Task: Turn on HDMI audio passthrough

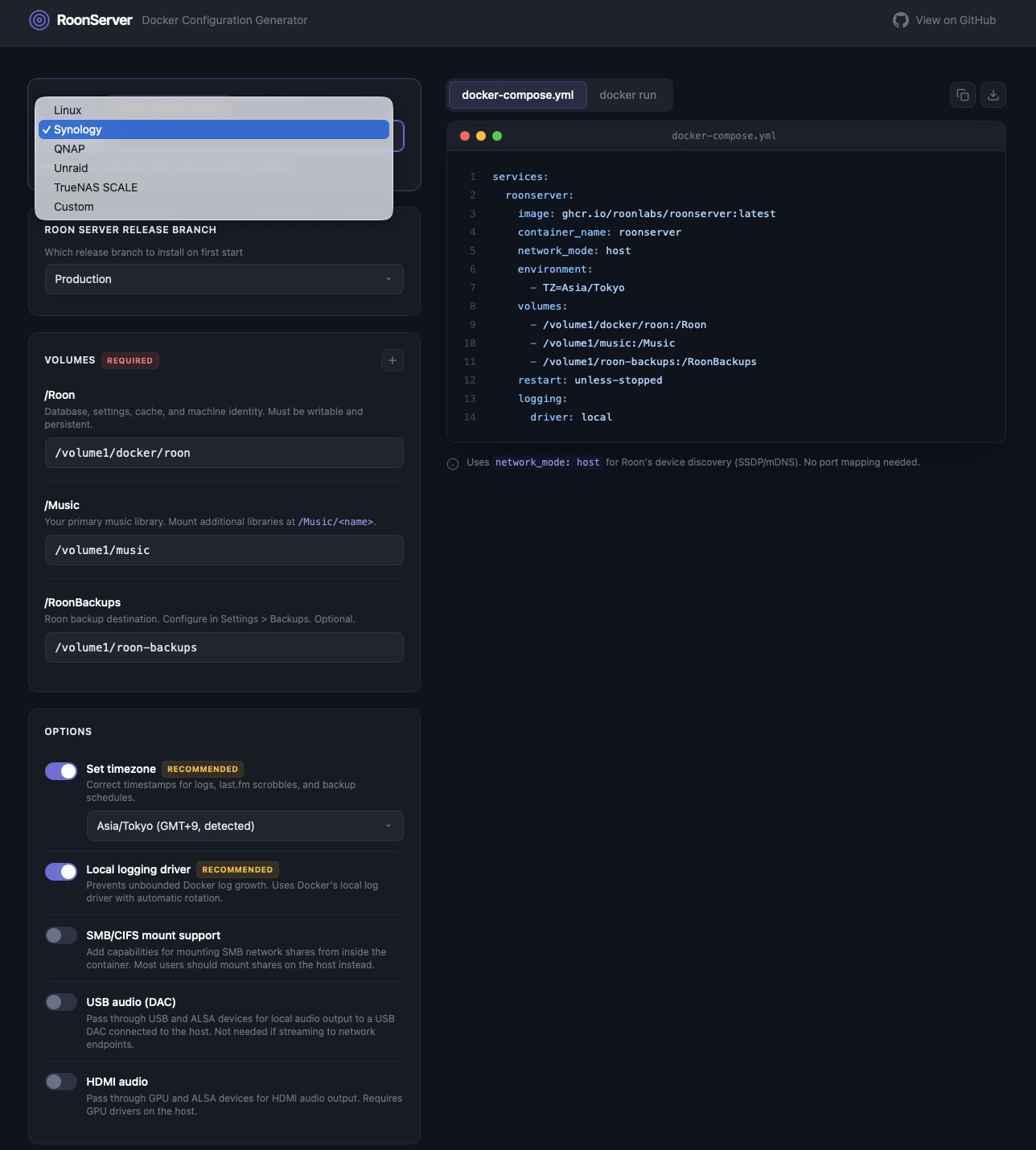Action: pos(61,1082)
